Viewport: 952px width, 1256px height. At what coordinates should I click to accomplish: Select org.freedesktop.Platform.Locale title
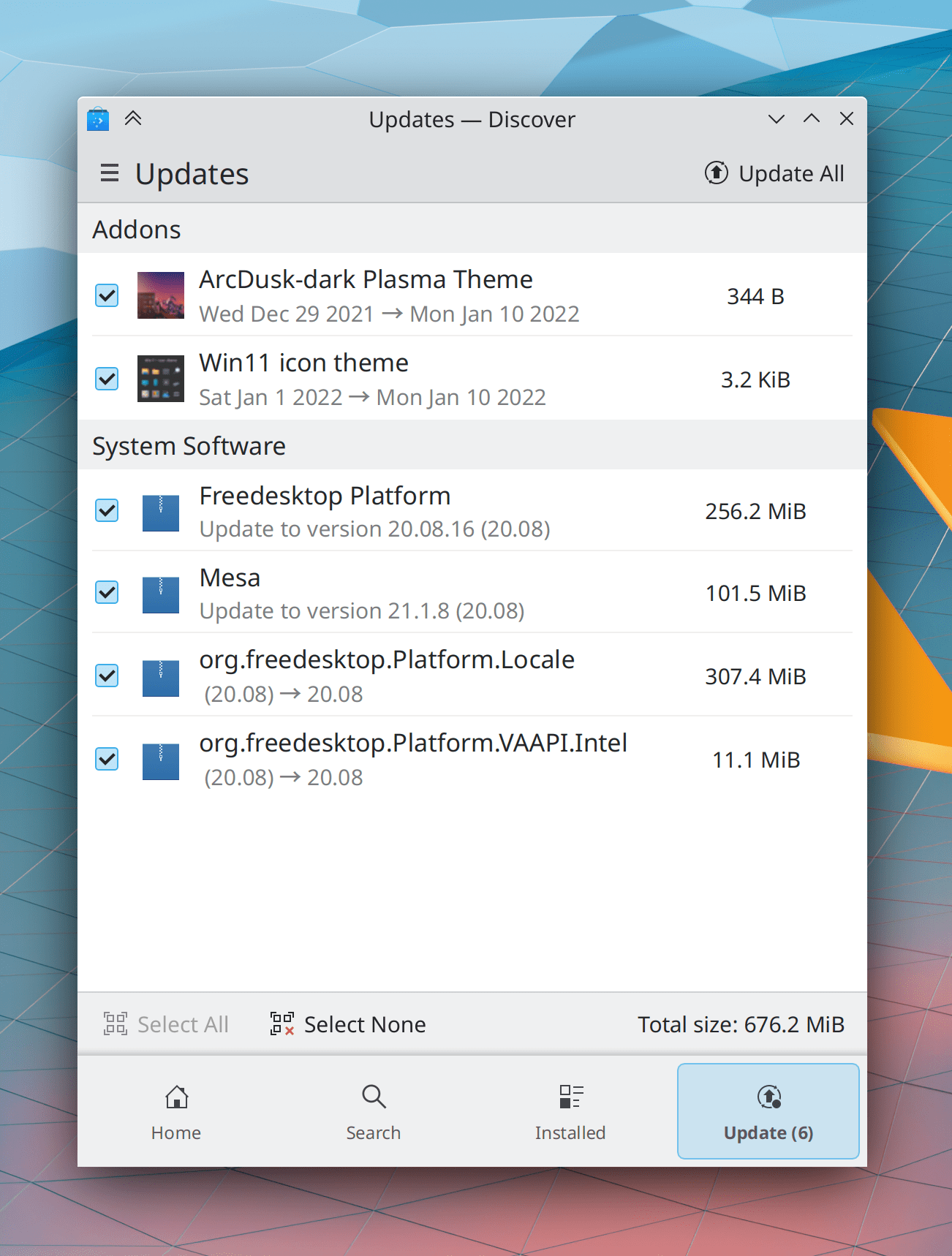[387, 659]
